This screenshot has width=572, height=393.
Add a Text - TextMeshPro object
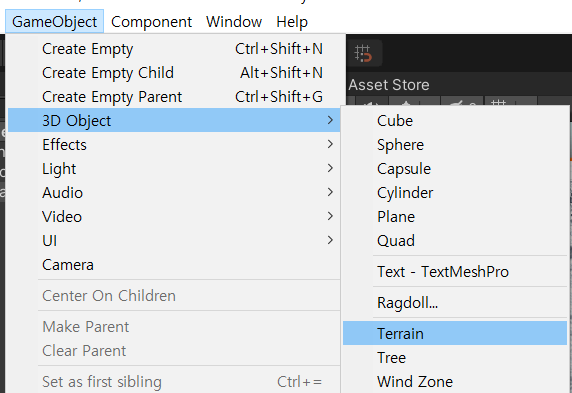[x=455, y=271]
